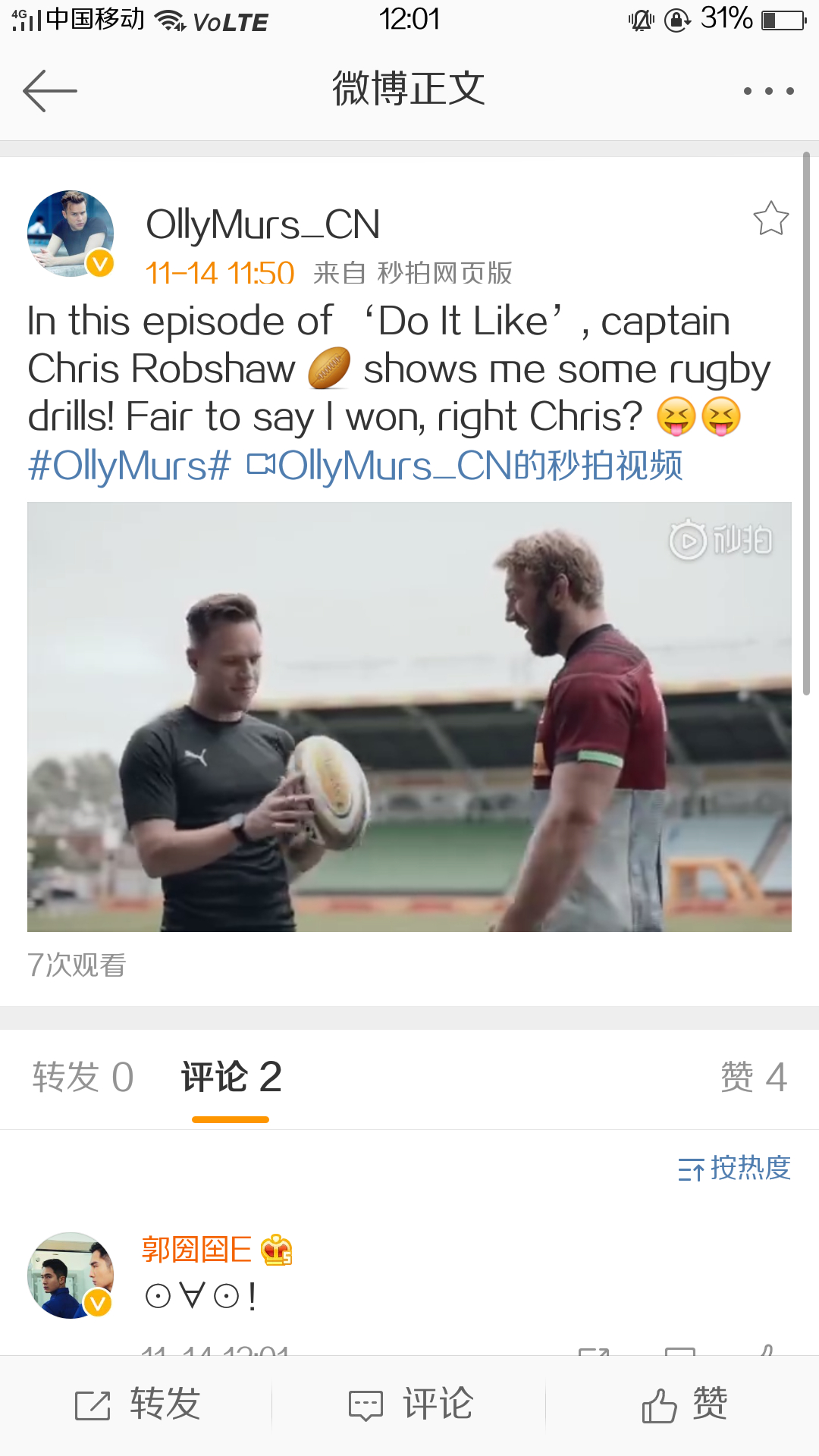Tap the bottom 转发 repost button
This screenshot has width=819, height=1456.
coord(136,1404)
